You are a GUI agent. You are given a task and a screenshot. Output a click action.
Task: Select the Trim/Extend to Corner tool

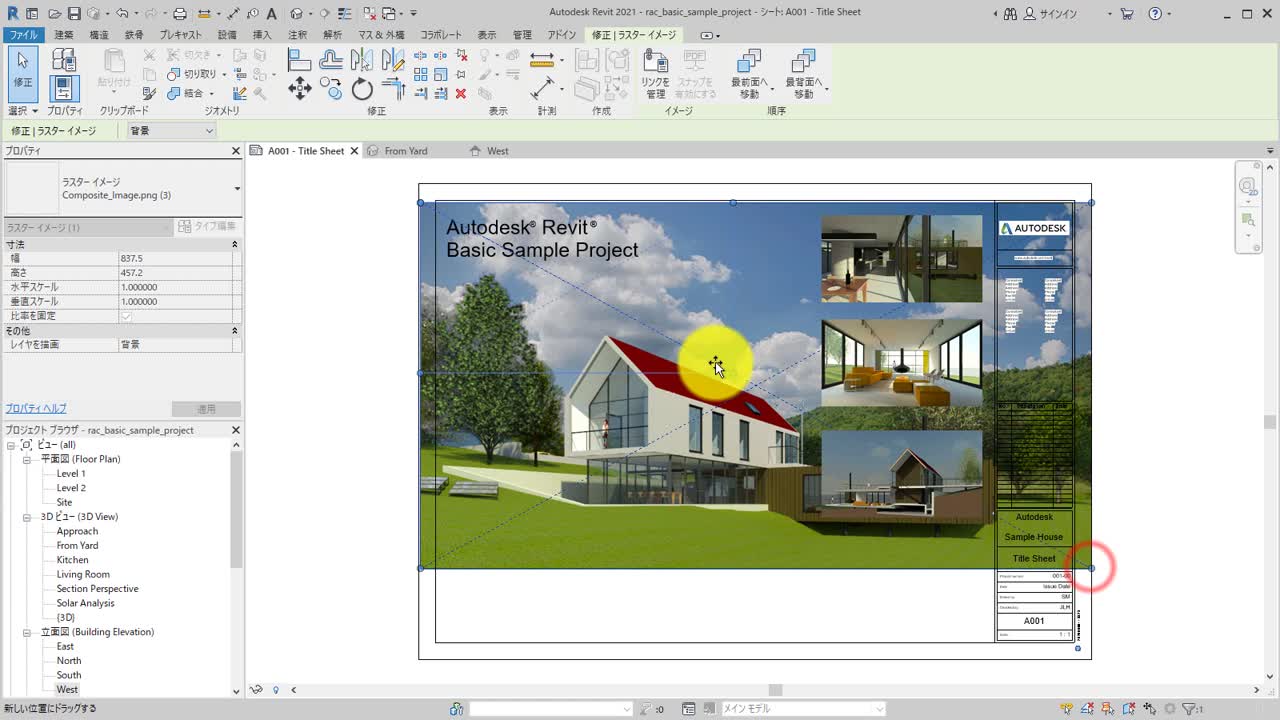point(393,89)
